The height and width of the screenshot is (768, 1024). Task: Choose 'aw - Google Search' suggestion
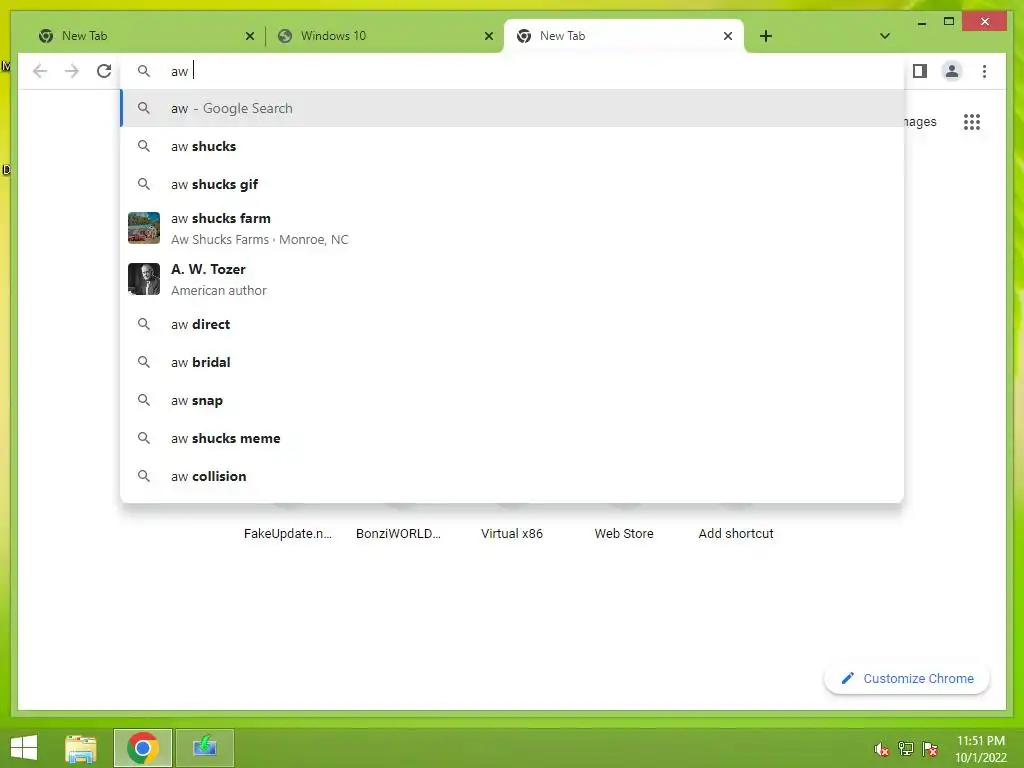pyautogui.click(x=513, y=108)
